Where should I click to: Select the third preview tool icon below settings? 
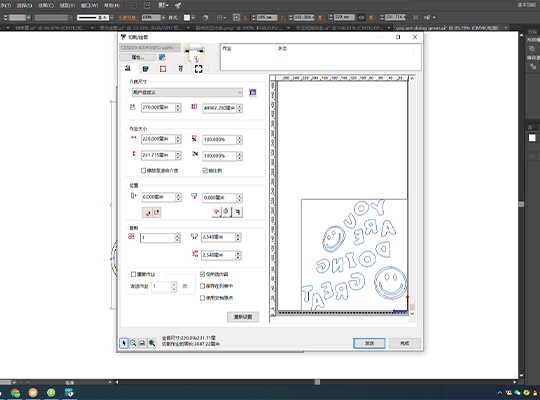coord(142,343)
